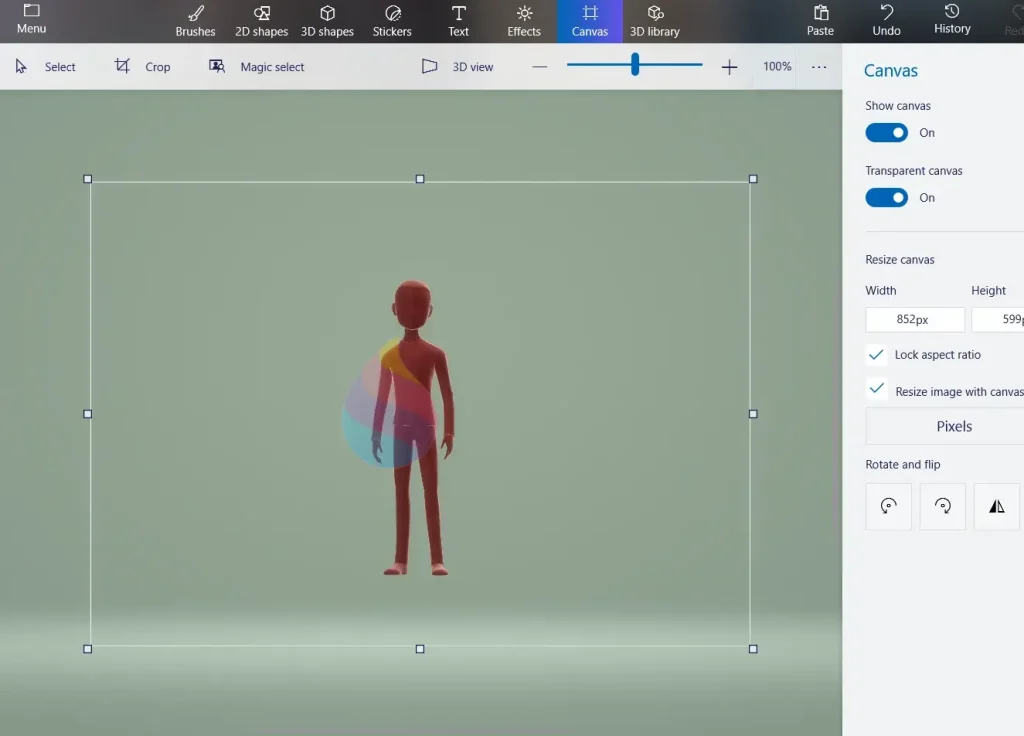Click the zoom slider handle
Image resolution: width=1024 pixels, height=736 pixels.
pyautogui.click(x=635, y=65)
